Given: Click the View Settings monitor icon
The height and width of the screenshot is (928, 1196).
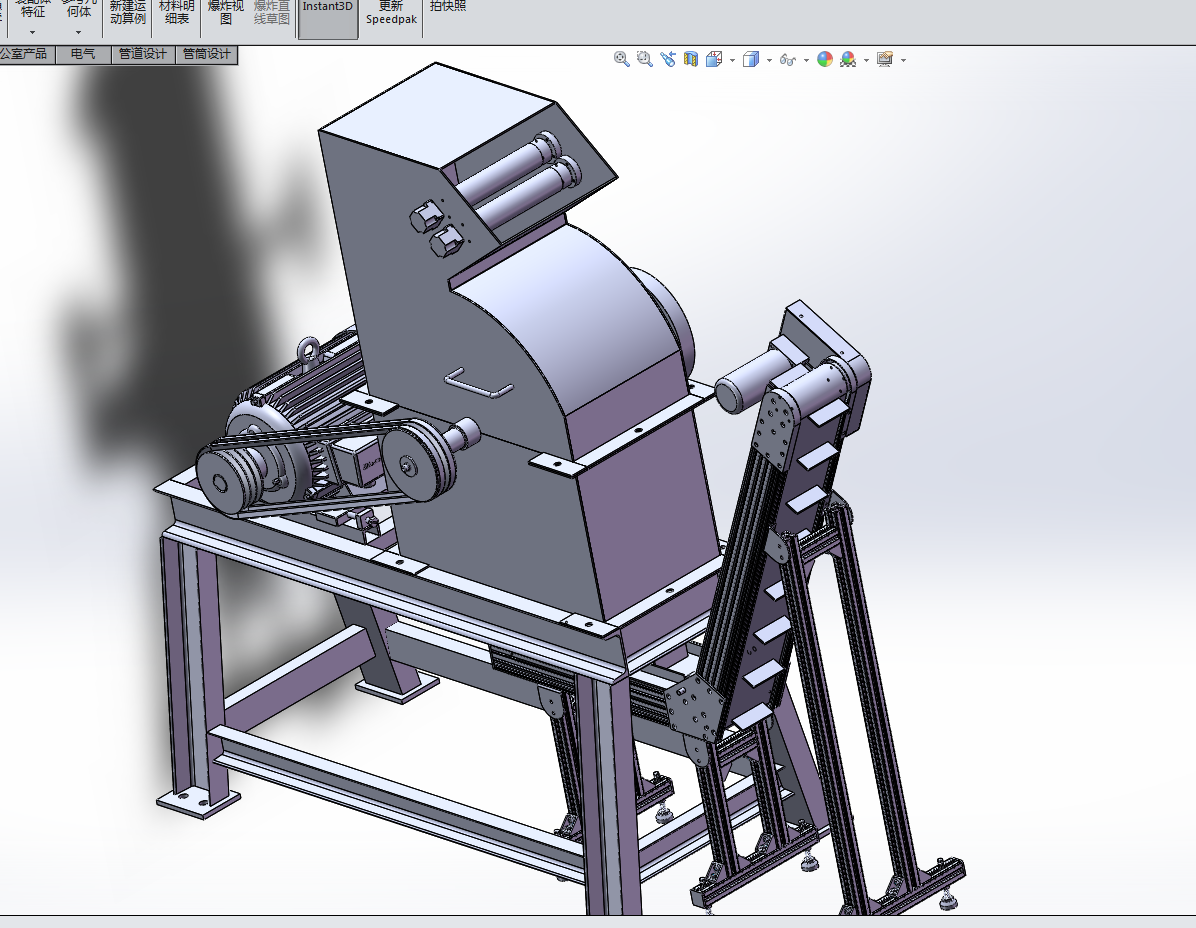Looking at the screenshot, I should 885,59.
